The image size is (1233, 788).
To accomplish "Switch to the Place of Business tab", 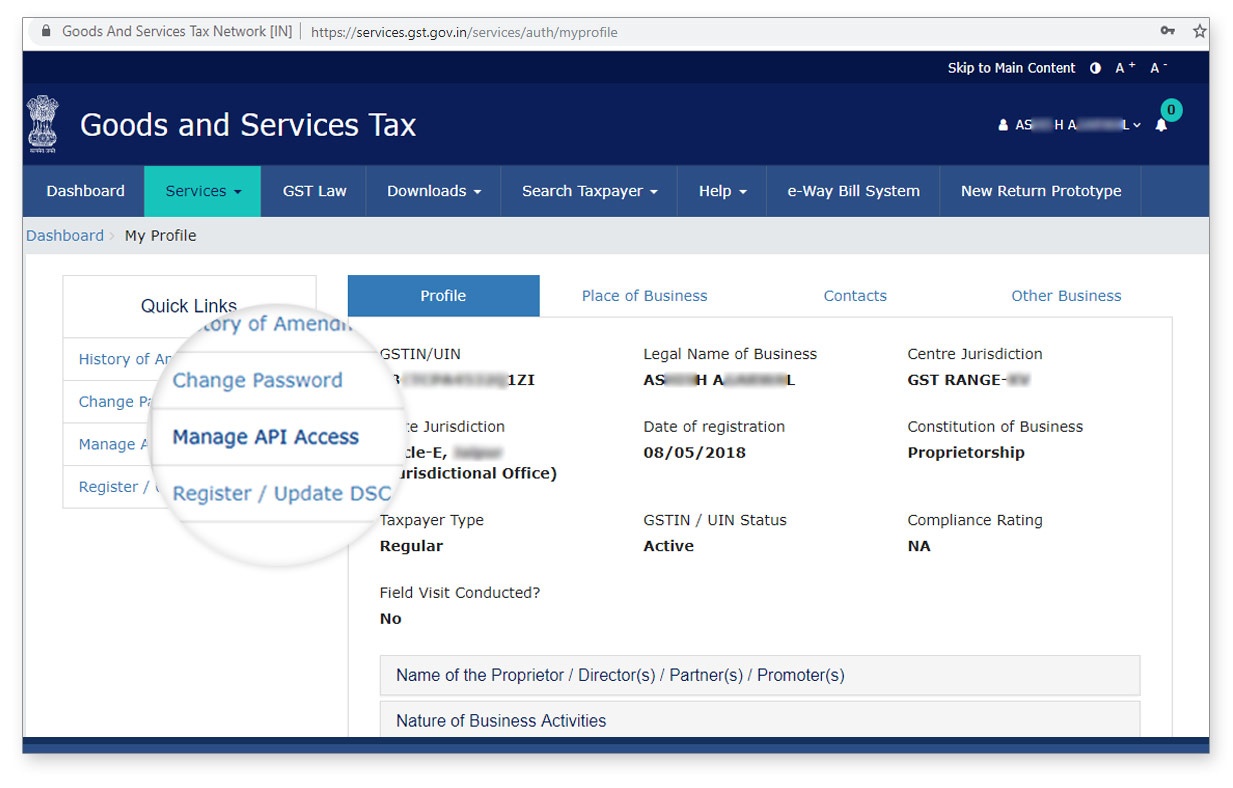I will (x=644, y=296).
